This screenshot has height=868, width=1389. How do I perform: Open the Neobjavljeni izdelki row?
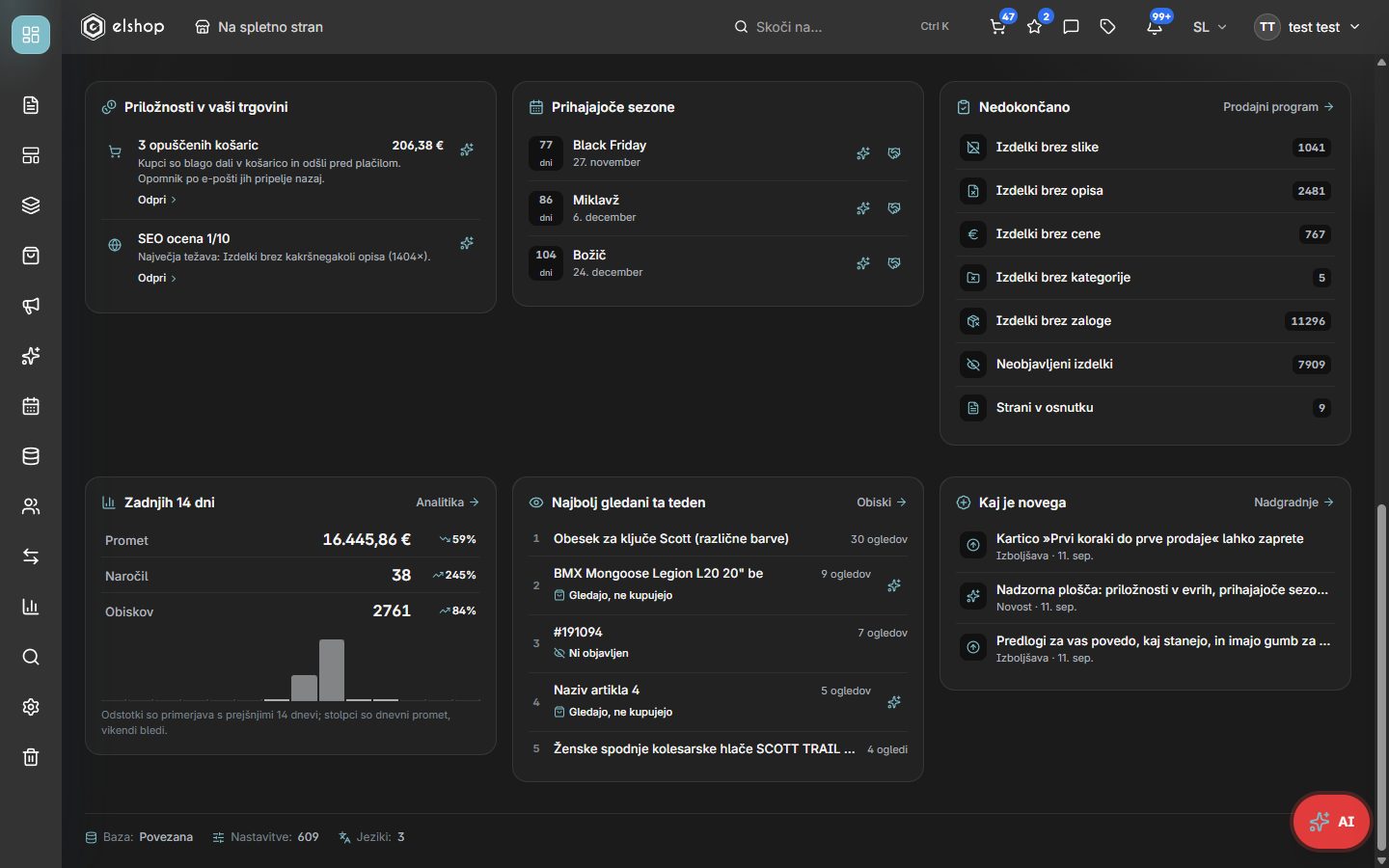(x=1145, y=365)
